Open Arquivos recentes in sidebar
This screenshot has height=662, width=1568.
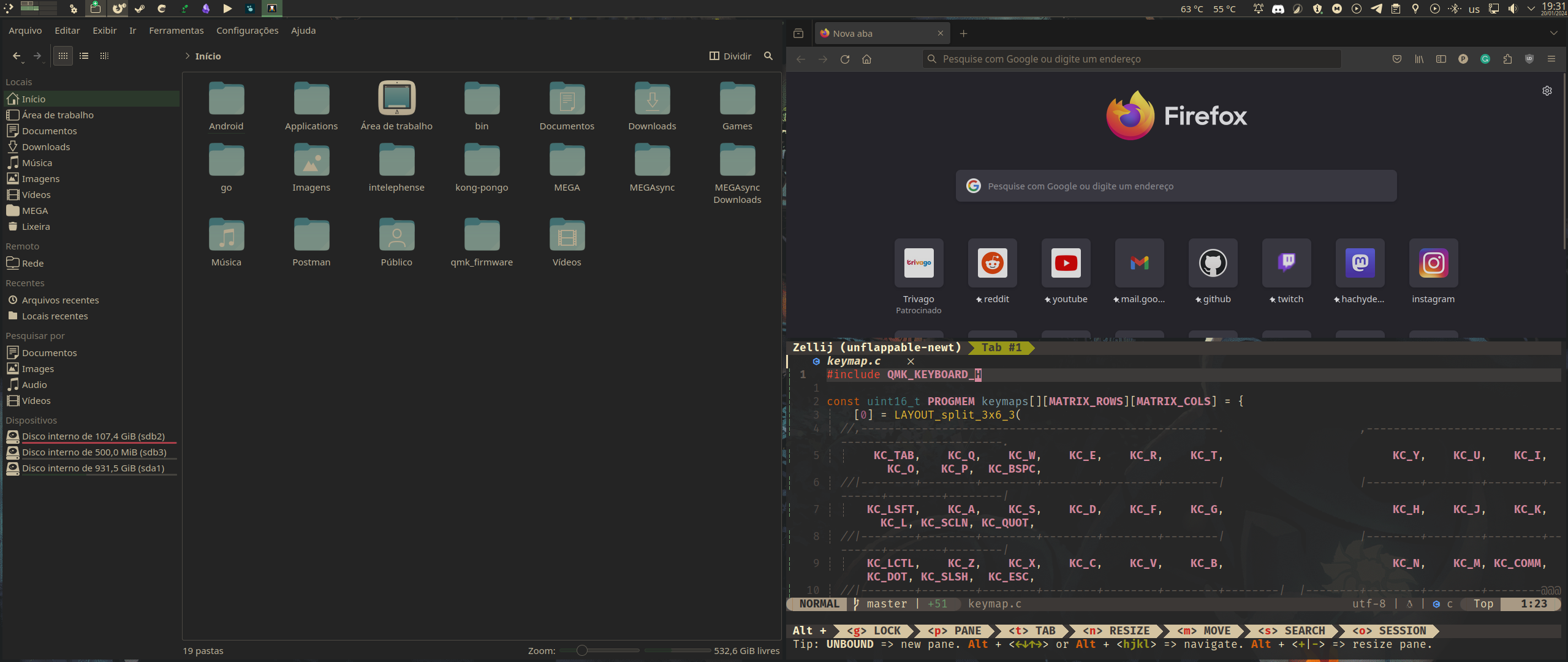tap(92, 300)
